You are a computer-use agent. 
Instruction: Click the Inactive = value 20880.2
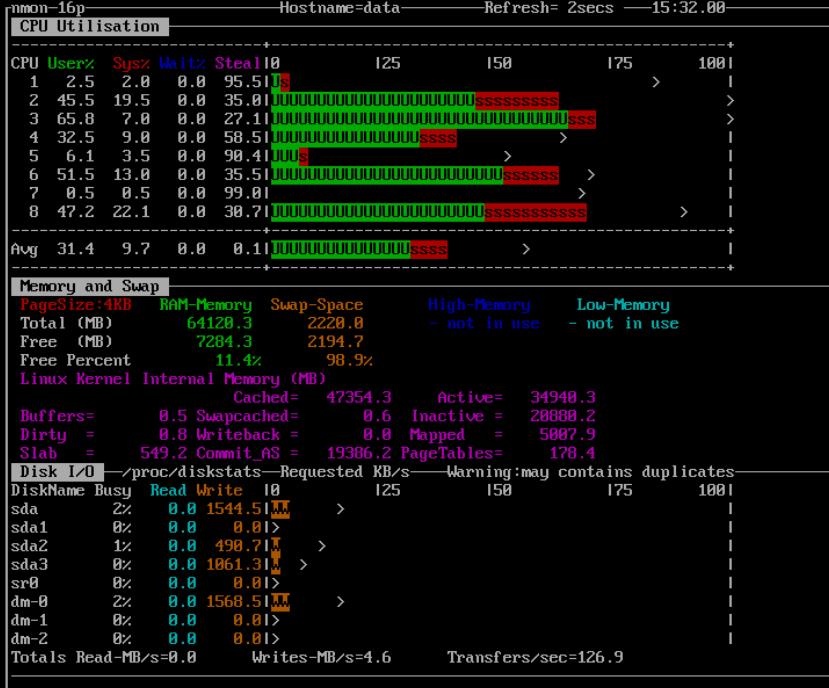click(x=563, y=416)
